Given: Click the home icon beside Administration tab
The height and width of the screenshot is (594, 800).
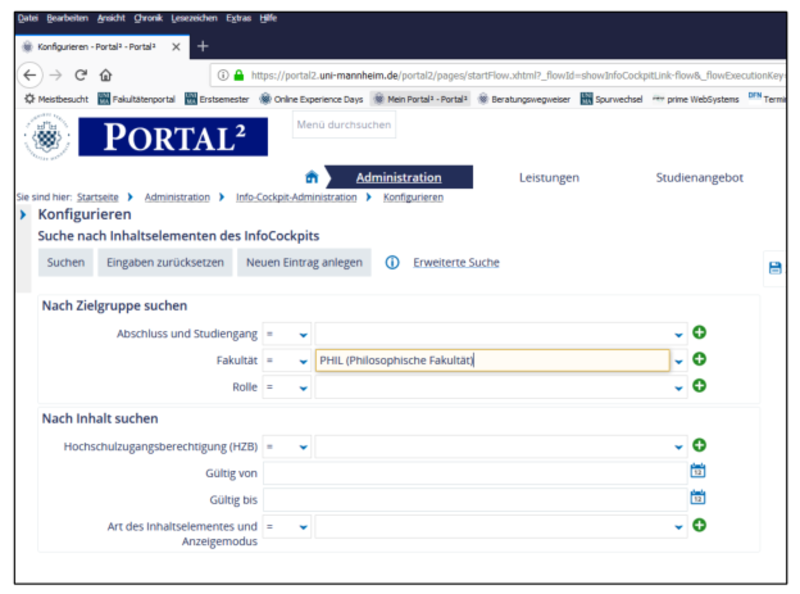Looking at the screenshot, I should point(311,177).
